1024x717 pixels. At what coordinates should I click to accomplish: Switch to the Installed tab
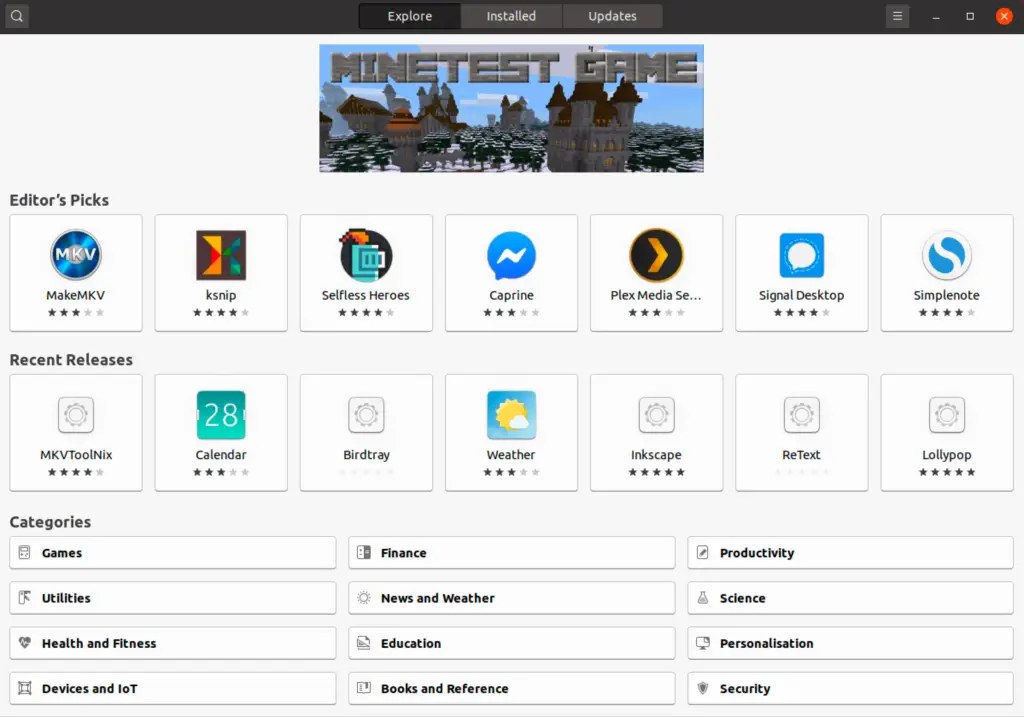[511, 16]
